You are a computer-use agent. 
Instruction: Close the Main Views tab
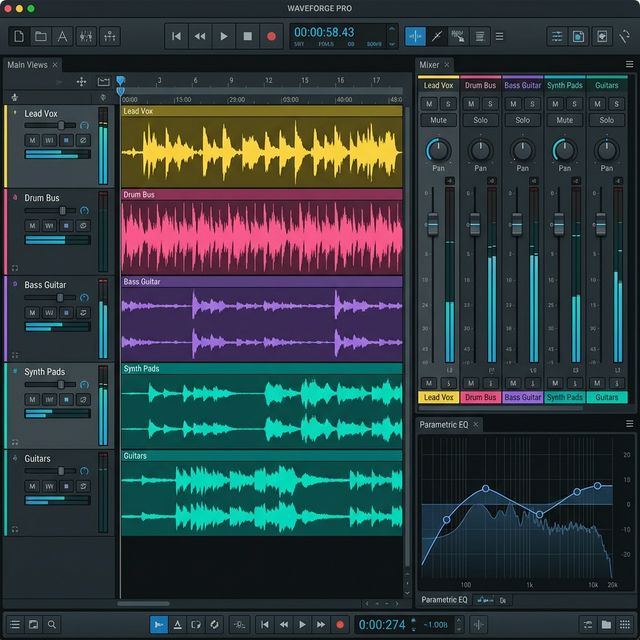[55, 65]
